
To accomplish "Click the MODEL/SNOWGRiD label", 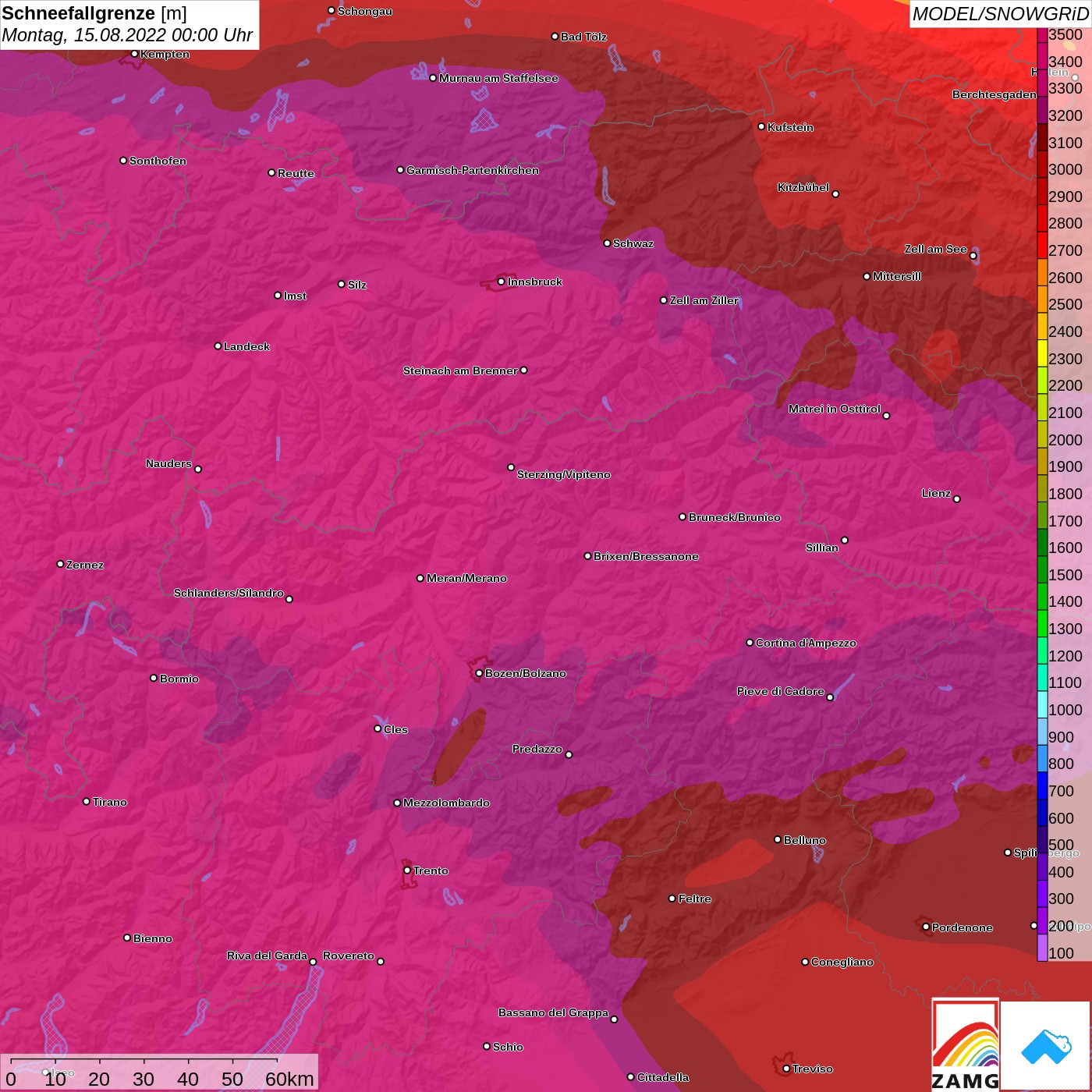I will click(x=999, y=14).
